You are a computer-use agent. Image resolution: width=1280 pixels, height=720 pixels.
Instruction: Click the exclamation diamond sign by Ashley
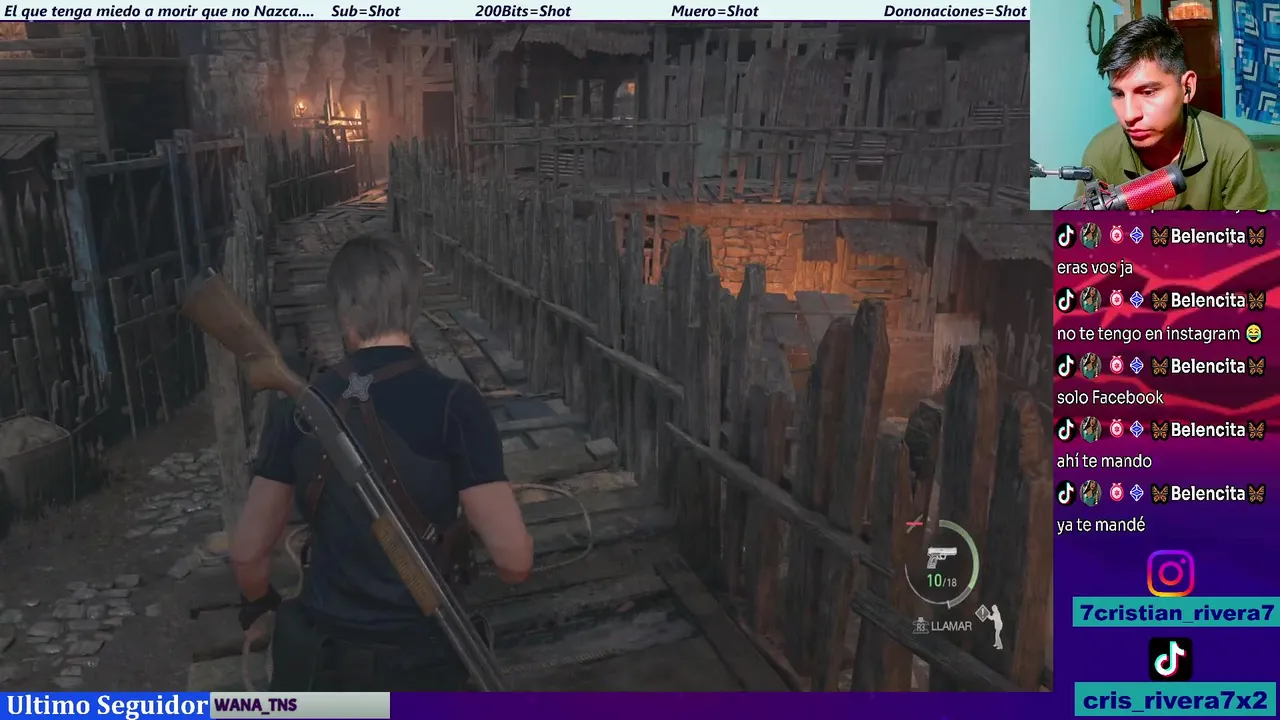982,612
